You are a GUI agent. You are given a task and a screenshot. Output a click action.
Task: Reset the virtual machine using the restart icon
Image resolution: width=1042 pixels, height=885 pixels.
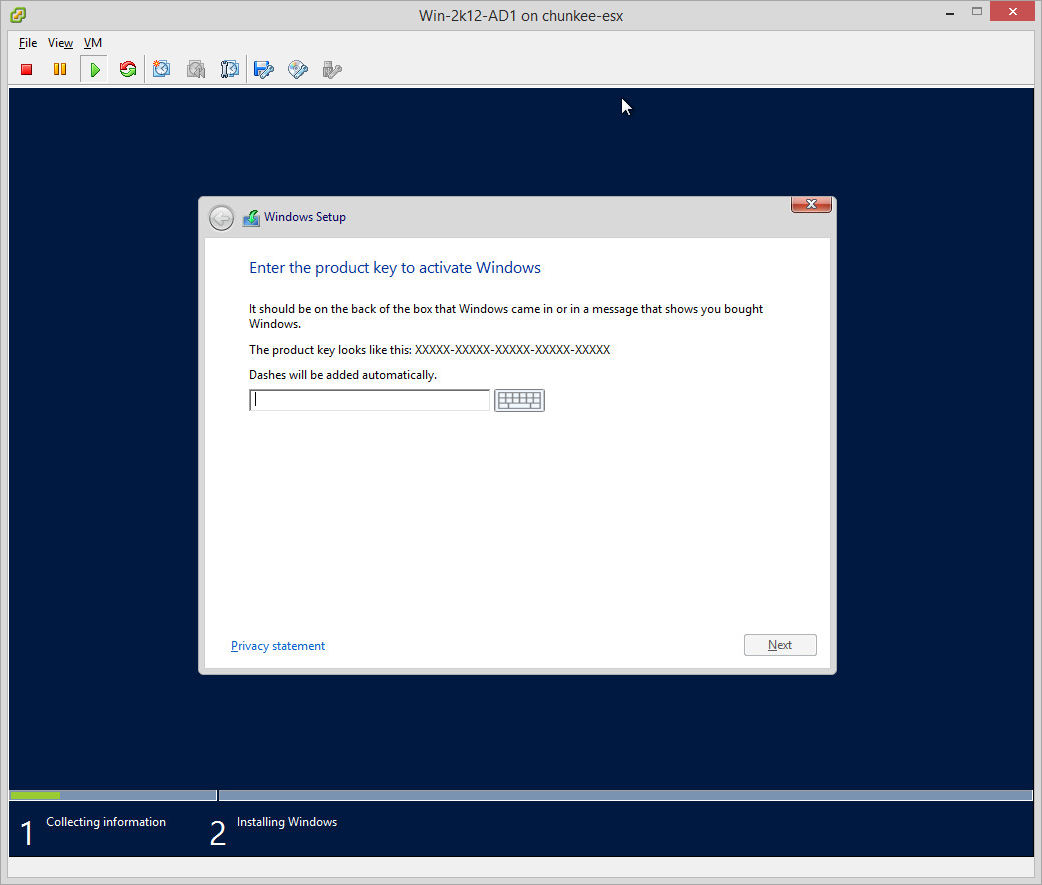pyautogui.click(x=127, y=69)
